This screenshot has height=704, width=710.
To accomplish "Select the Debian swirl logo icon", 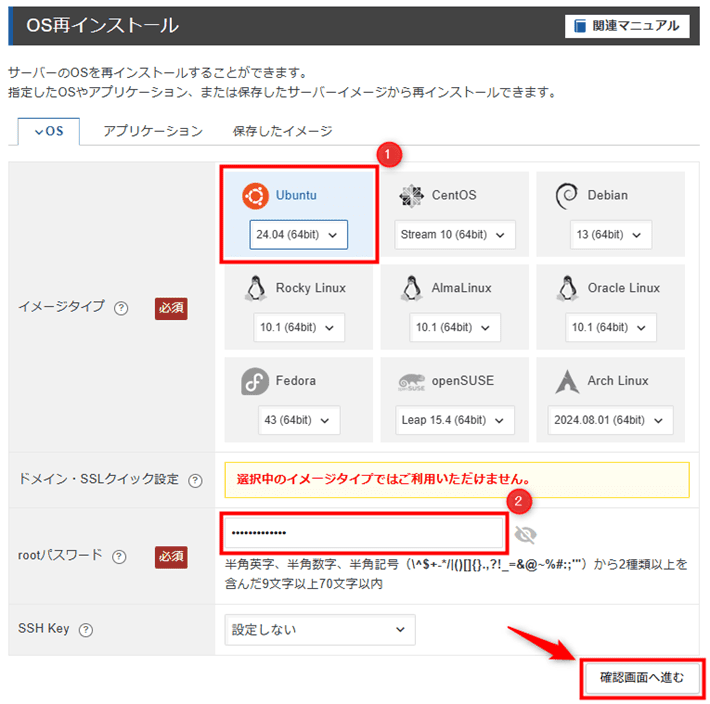I will click(x=566, y=196).
